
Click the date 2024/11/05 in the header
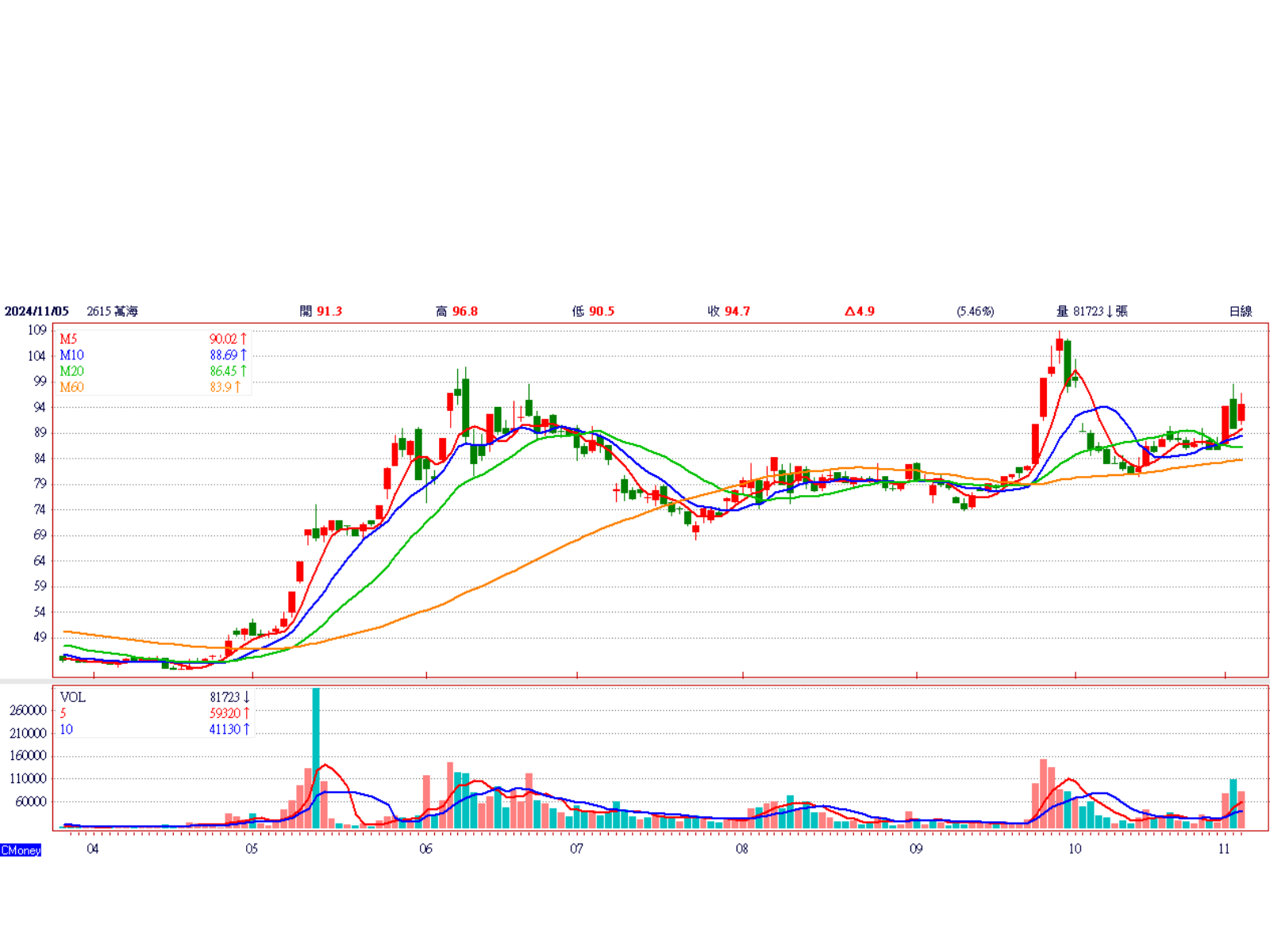[x=37, y=311]
